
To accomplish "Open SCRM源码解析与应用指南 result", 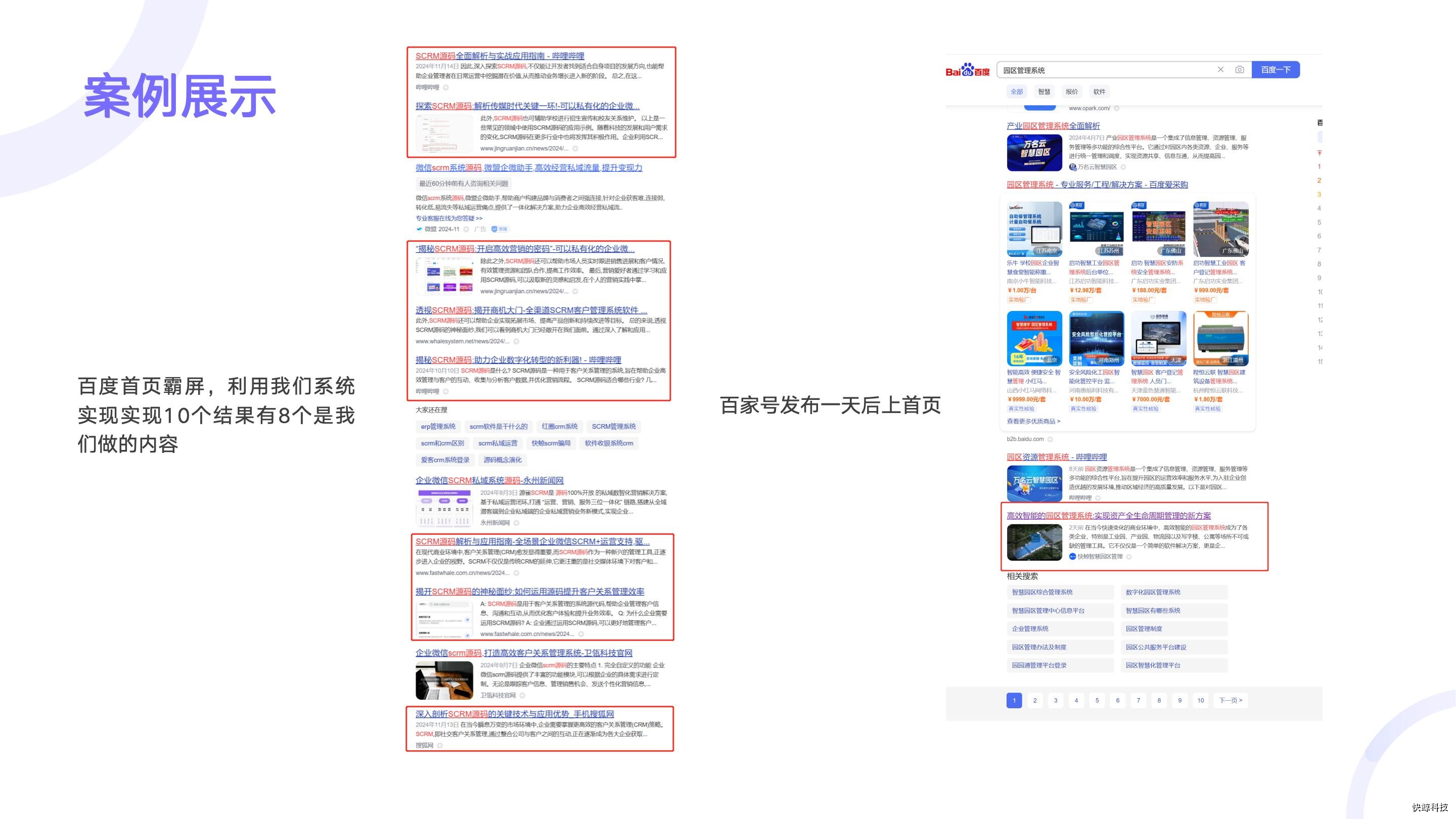I will click(532, 541).
